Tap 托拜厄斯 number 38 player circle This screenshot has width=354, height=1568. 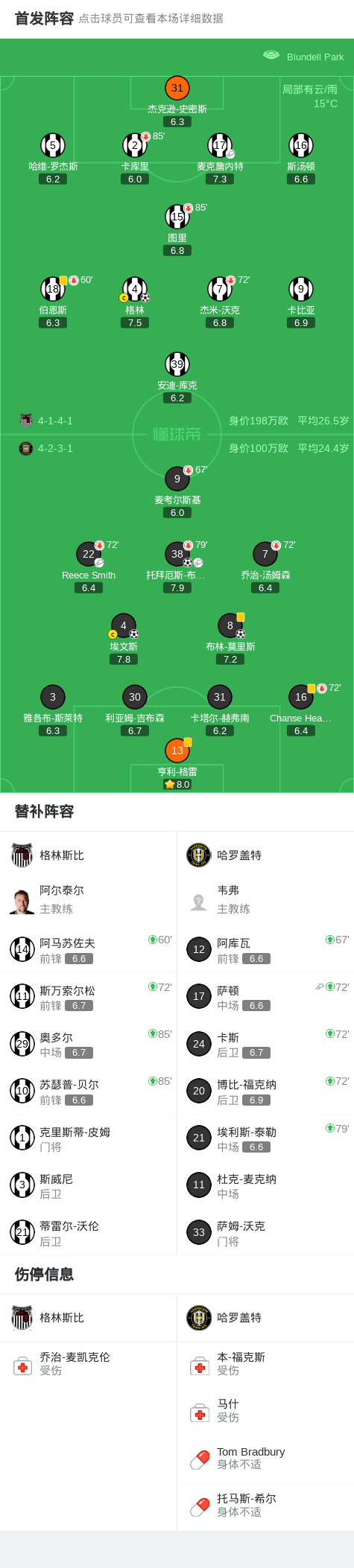click(x=177, y=554)
